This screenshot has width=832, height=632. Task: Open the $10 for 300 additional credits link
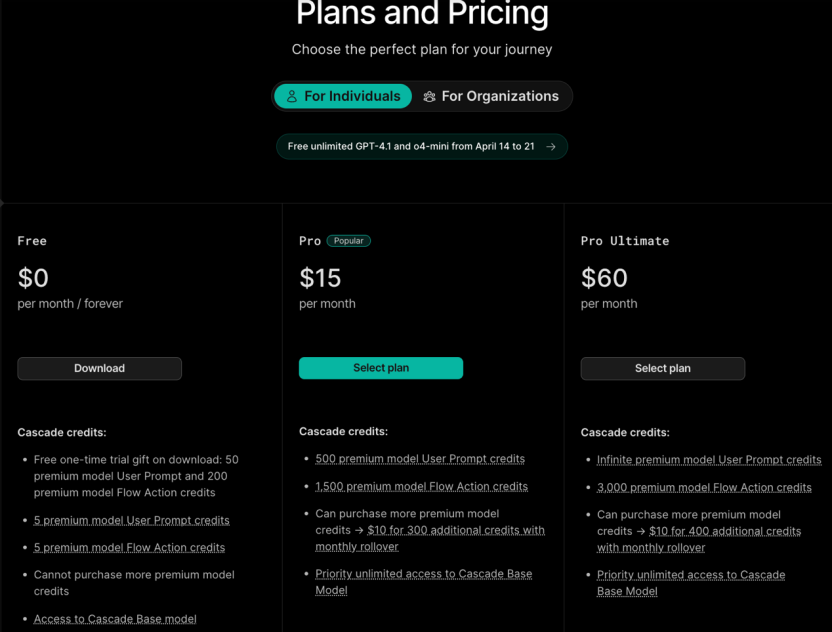[x=456, y=531]
